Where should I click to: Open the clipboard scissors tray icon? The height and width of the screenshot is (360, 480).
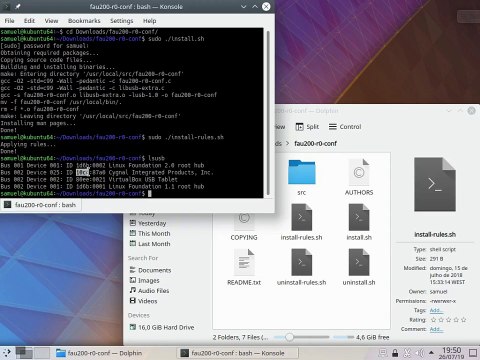click(407, 353)
